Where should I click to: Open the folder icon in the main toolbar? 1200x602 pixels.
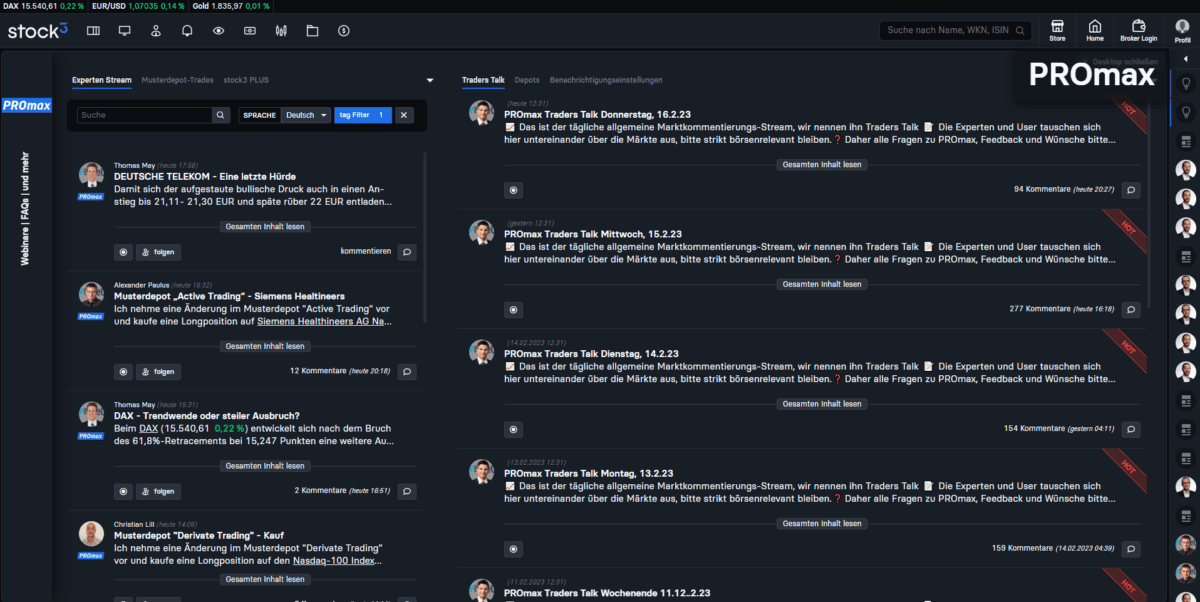311,31
